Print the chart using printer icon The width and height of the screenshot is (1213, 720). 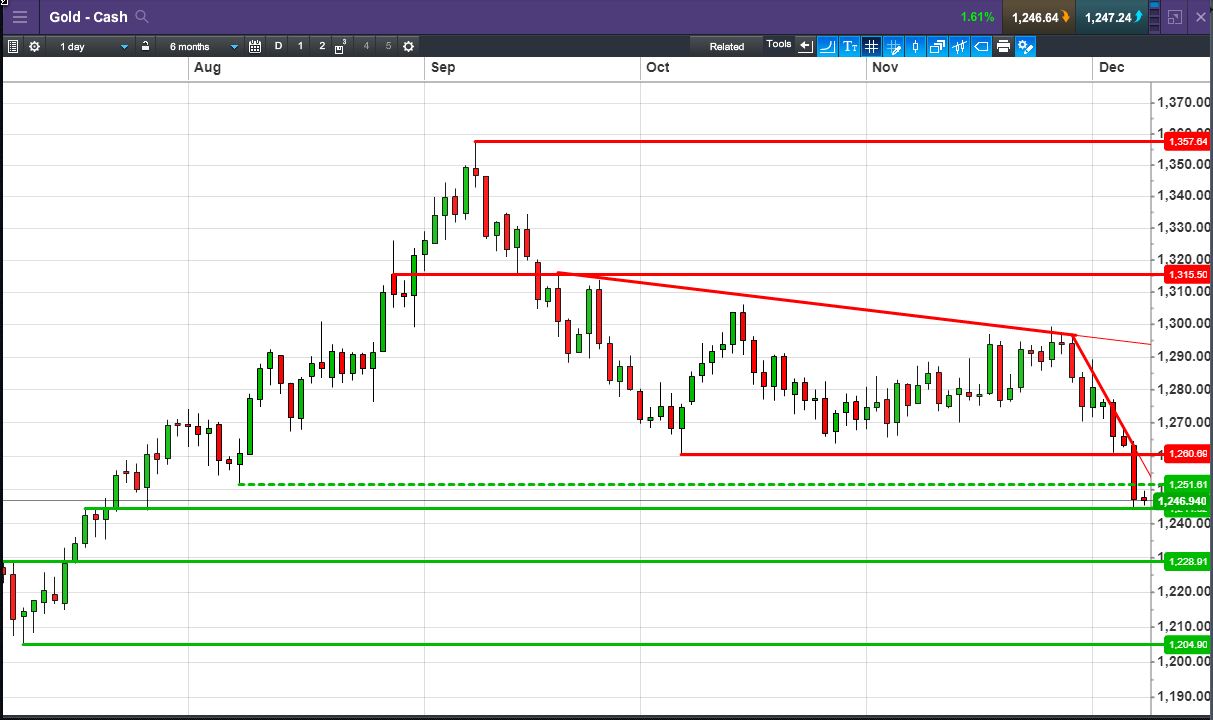(x=1003, y=46)
